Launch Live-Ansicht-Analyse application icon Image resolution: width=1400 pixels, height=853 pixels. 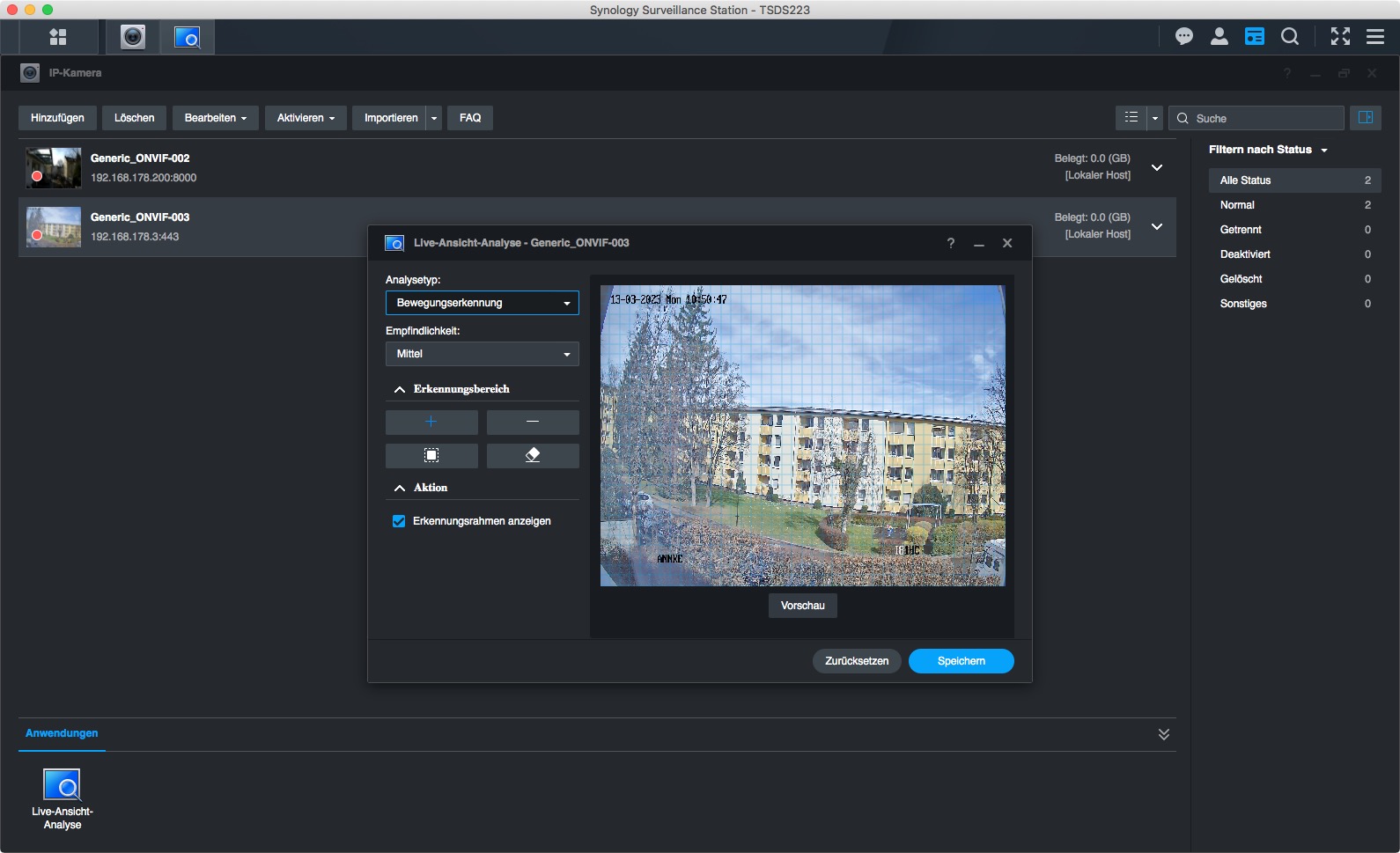(x=63, y=786)
